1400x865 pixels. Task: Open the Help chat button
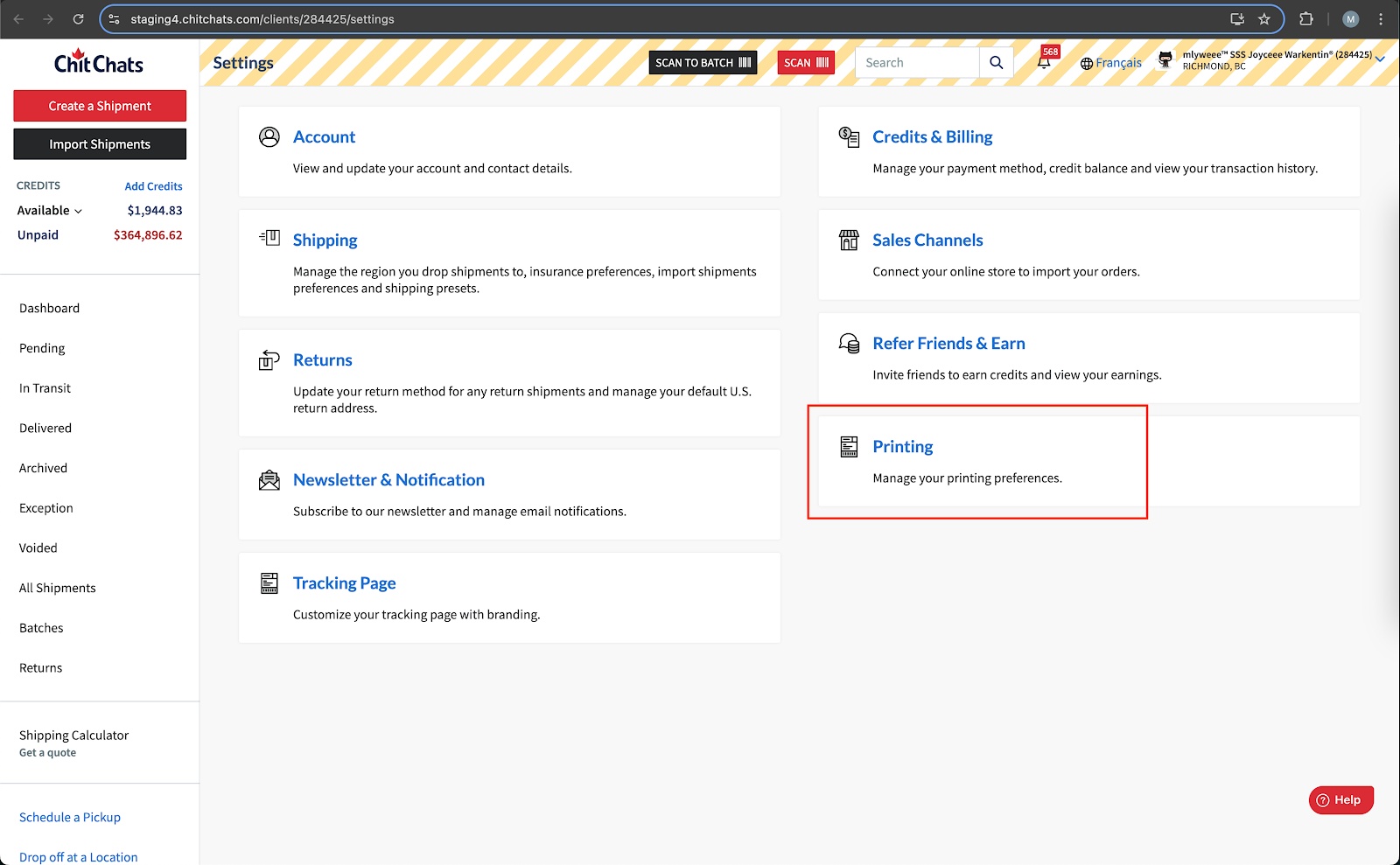tap(1340, 799)
